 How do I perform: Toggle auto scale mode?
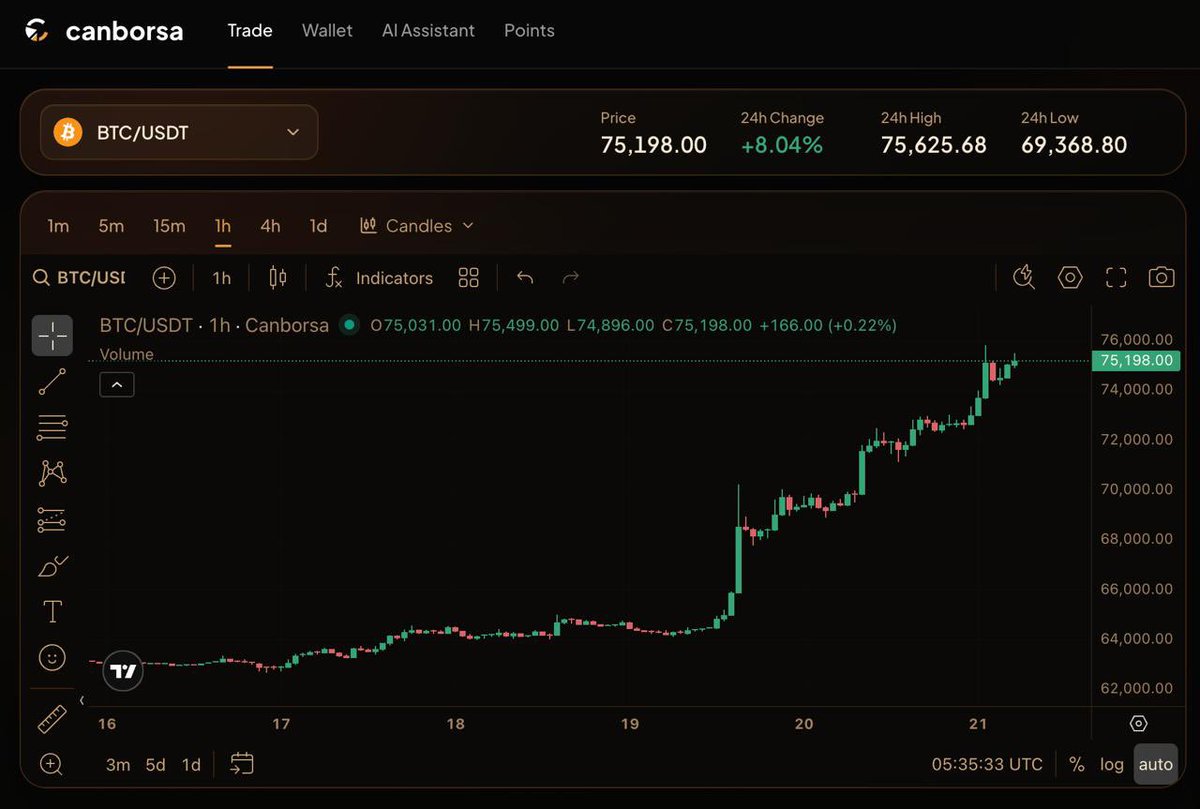click(1156, 765)
